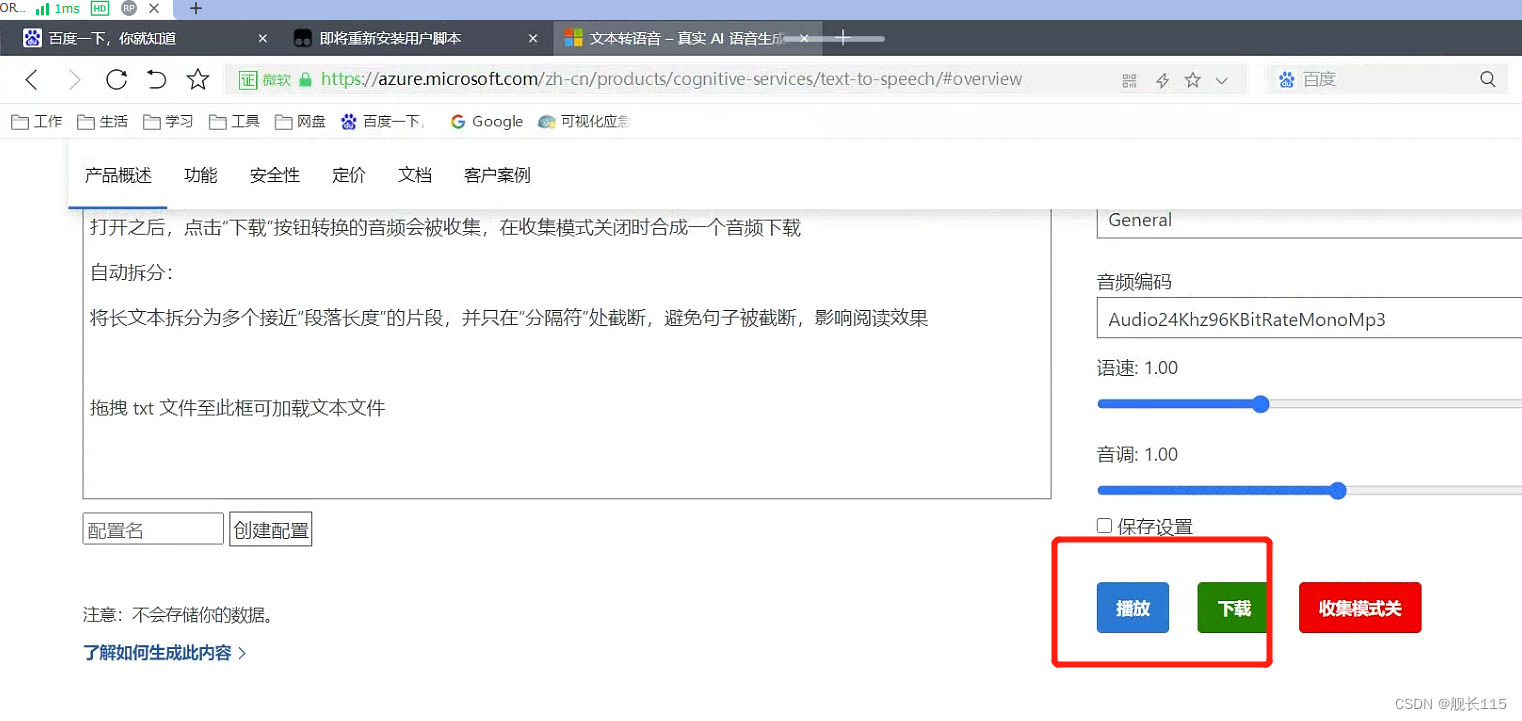Click the round RP avatar icon
The image size is (1522, 721).
[129, 9]
